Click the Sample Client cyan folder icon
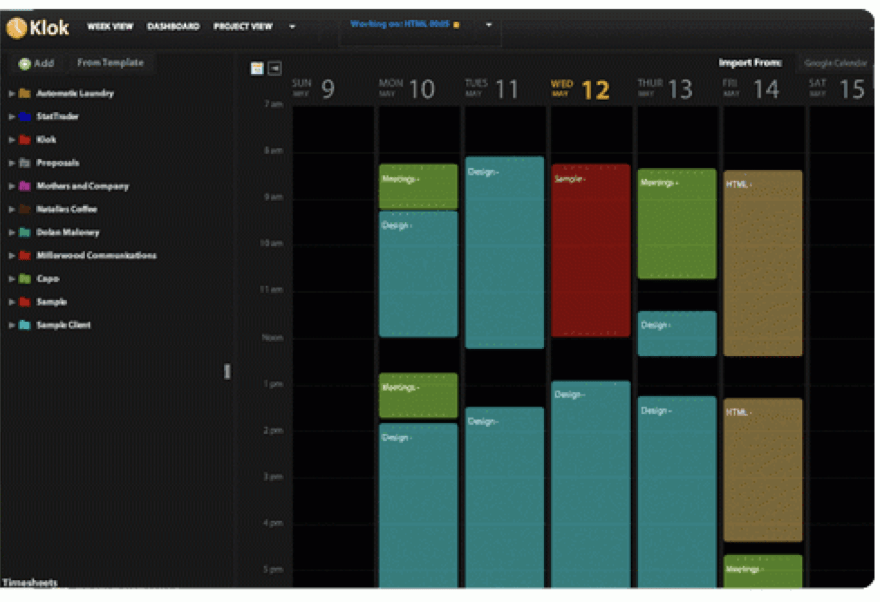Viewport: 880px width, 602px height. click(x=25, y=324)
